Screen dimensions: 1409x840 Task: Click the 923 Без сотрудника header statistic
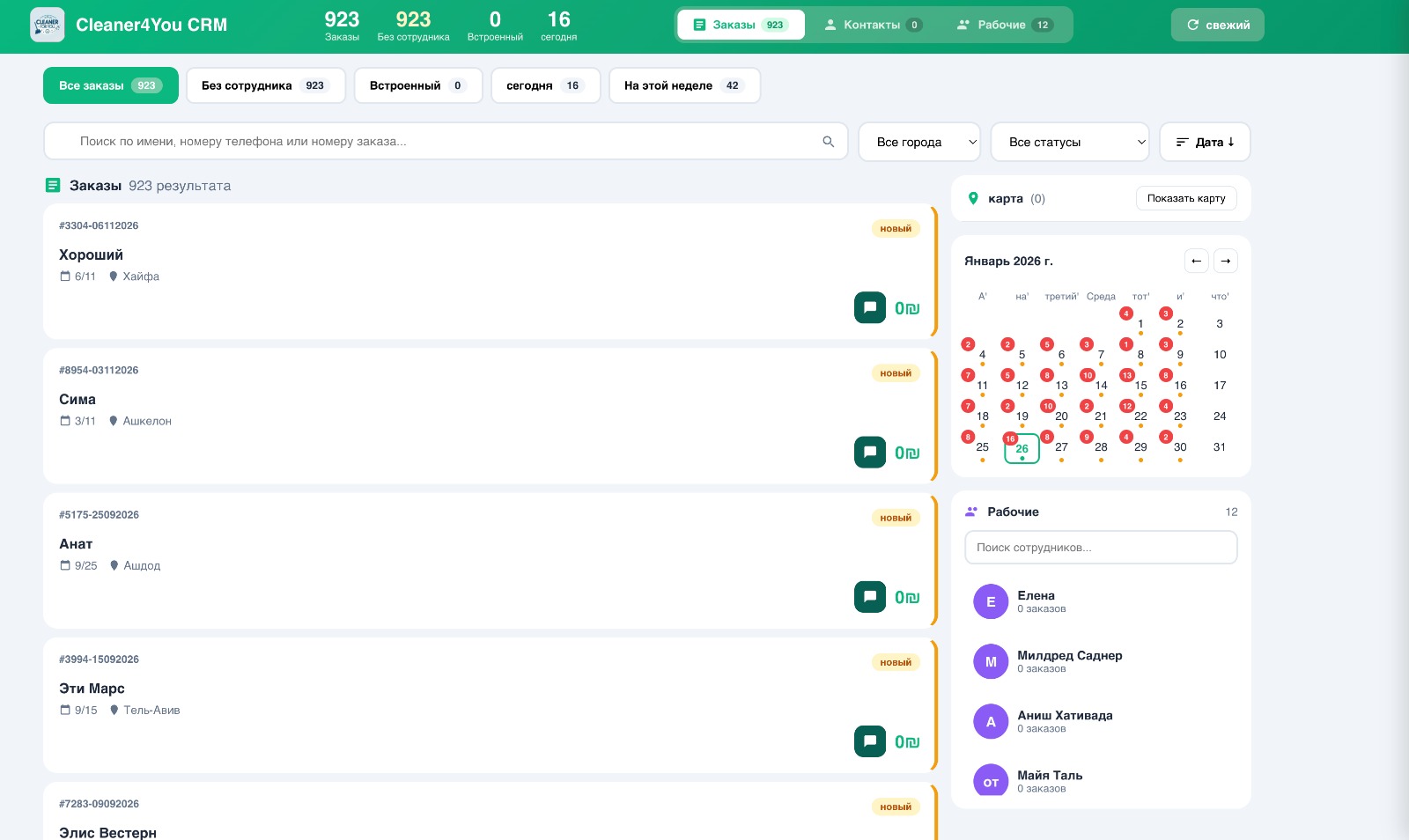(413, 26)
